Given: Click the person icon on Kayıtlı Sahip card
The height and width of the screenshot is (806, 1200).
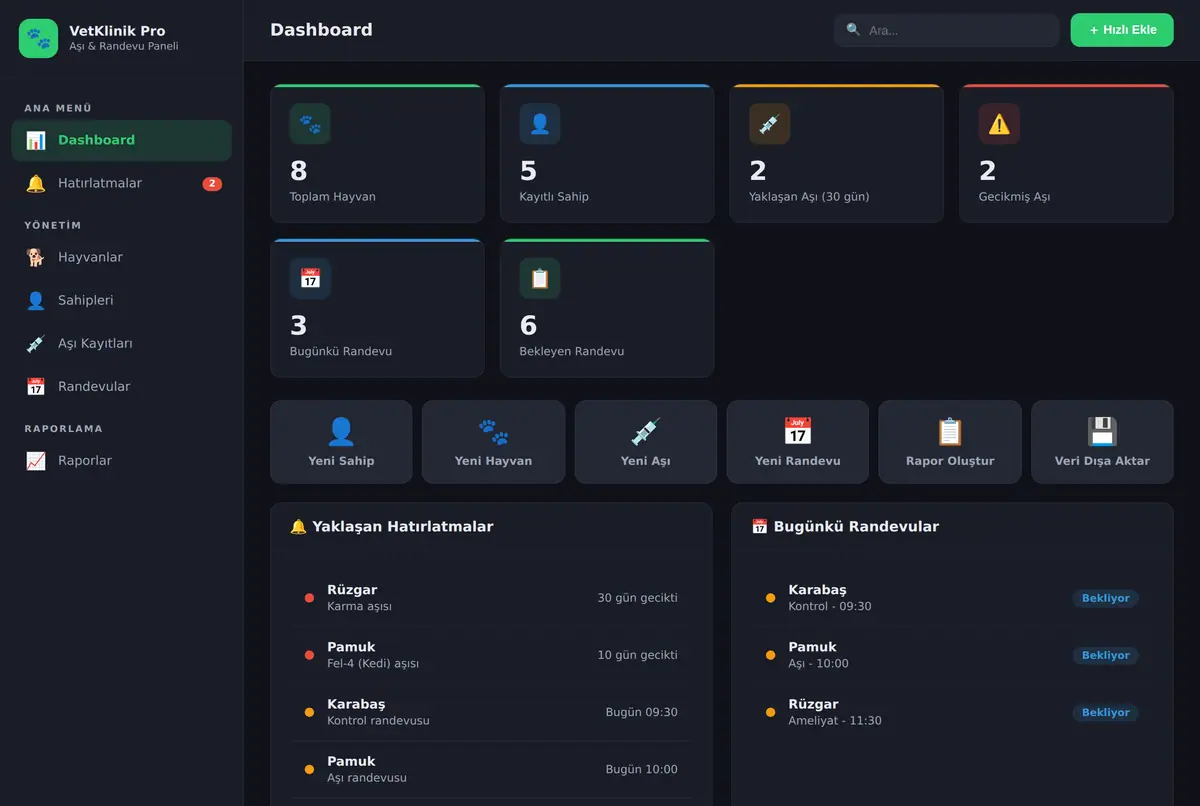Looking at the screenshot, I should 540,124.
